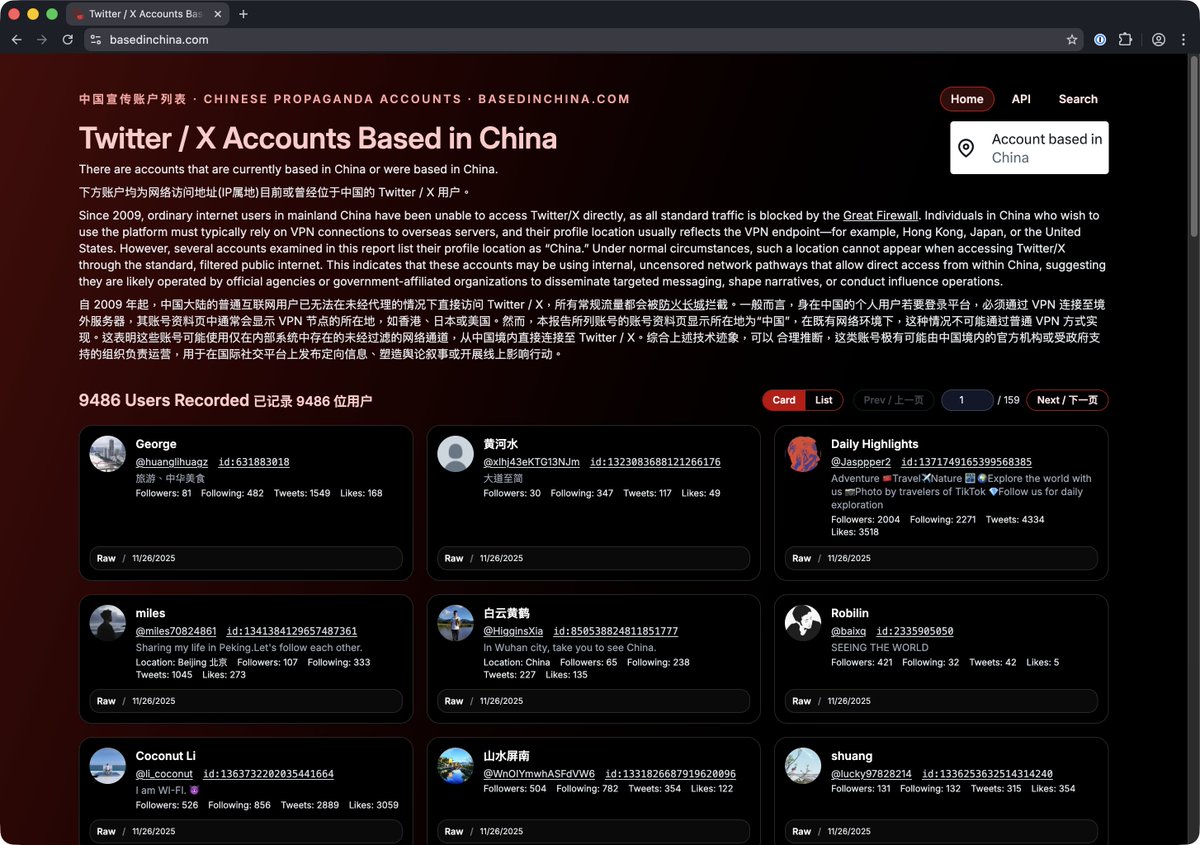This screenshot has height=845, width=1200.
Task: Open George's profile avatar
Action: coord(107,454)
